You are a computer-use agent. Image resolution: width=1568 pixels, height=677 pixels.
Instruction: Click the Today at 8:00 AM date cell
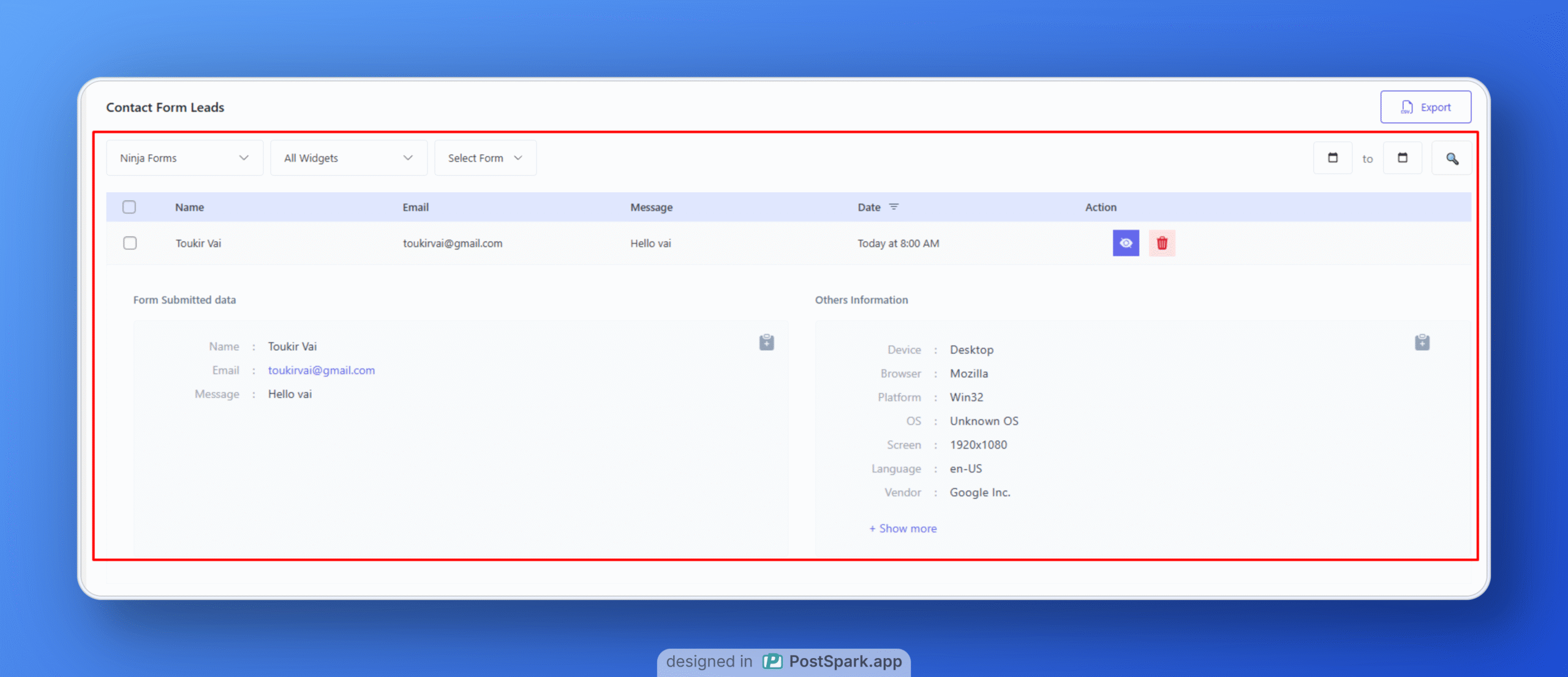[x=899, y=244]
